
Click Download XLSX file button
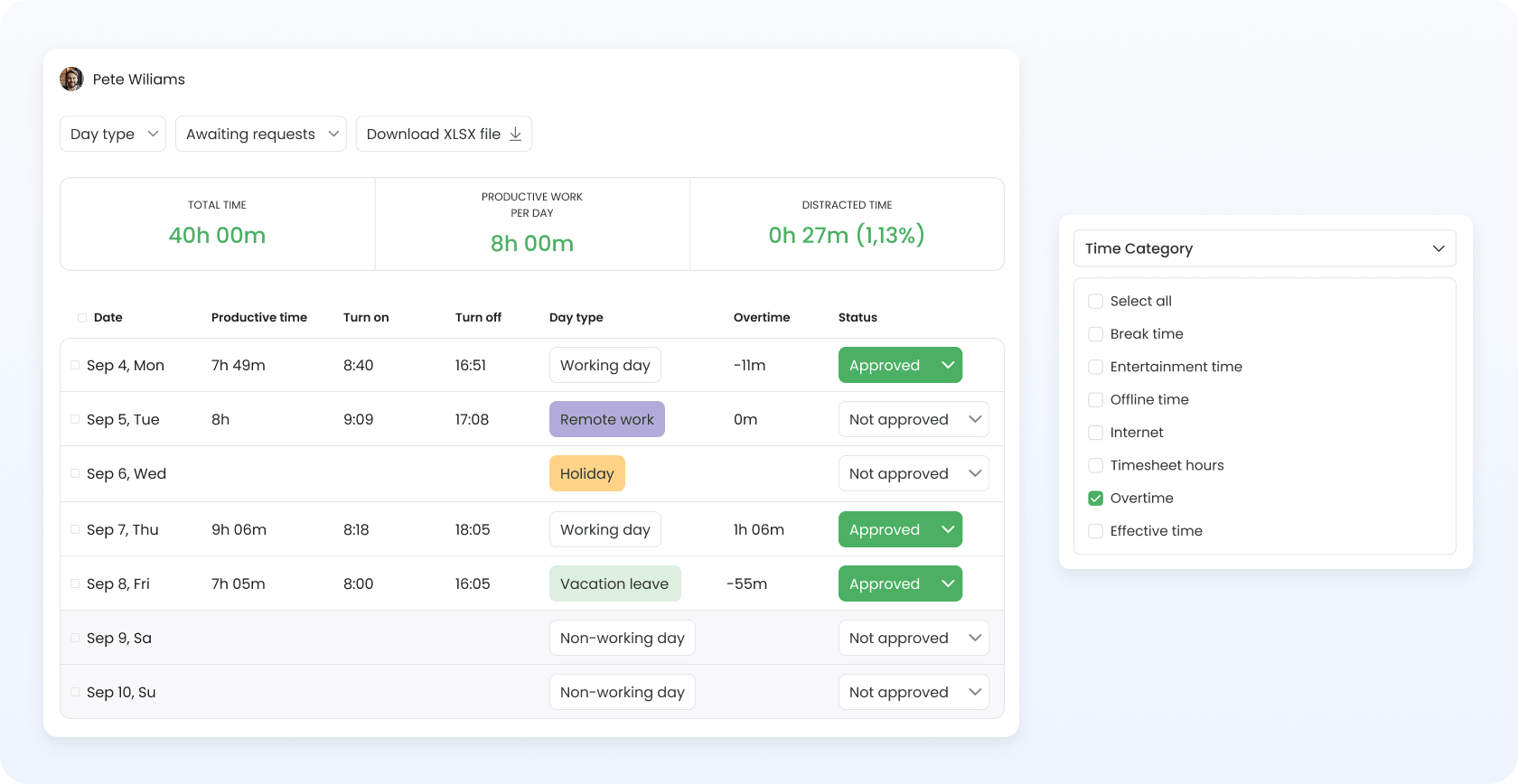tap(444, 134)
